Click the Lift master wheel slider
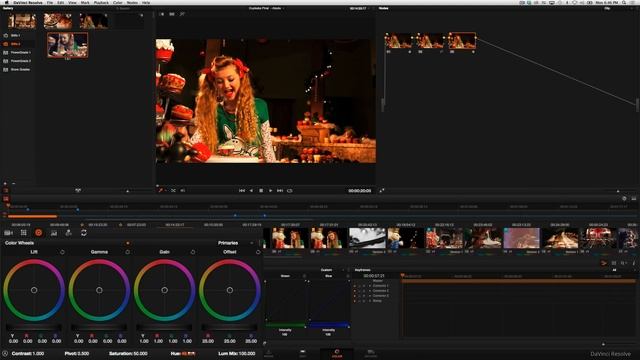 click(34, 327)
